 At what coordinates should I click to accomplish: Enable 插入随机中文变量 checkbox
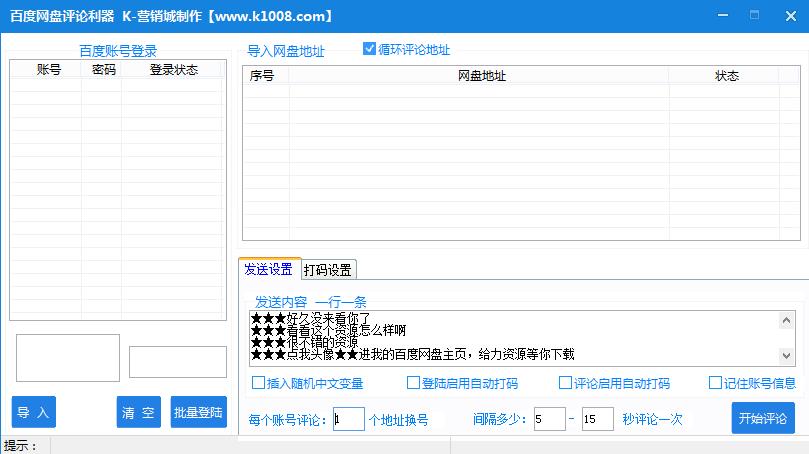[x=259, y=382]
